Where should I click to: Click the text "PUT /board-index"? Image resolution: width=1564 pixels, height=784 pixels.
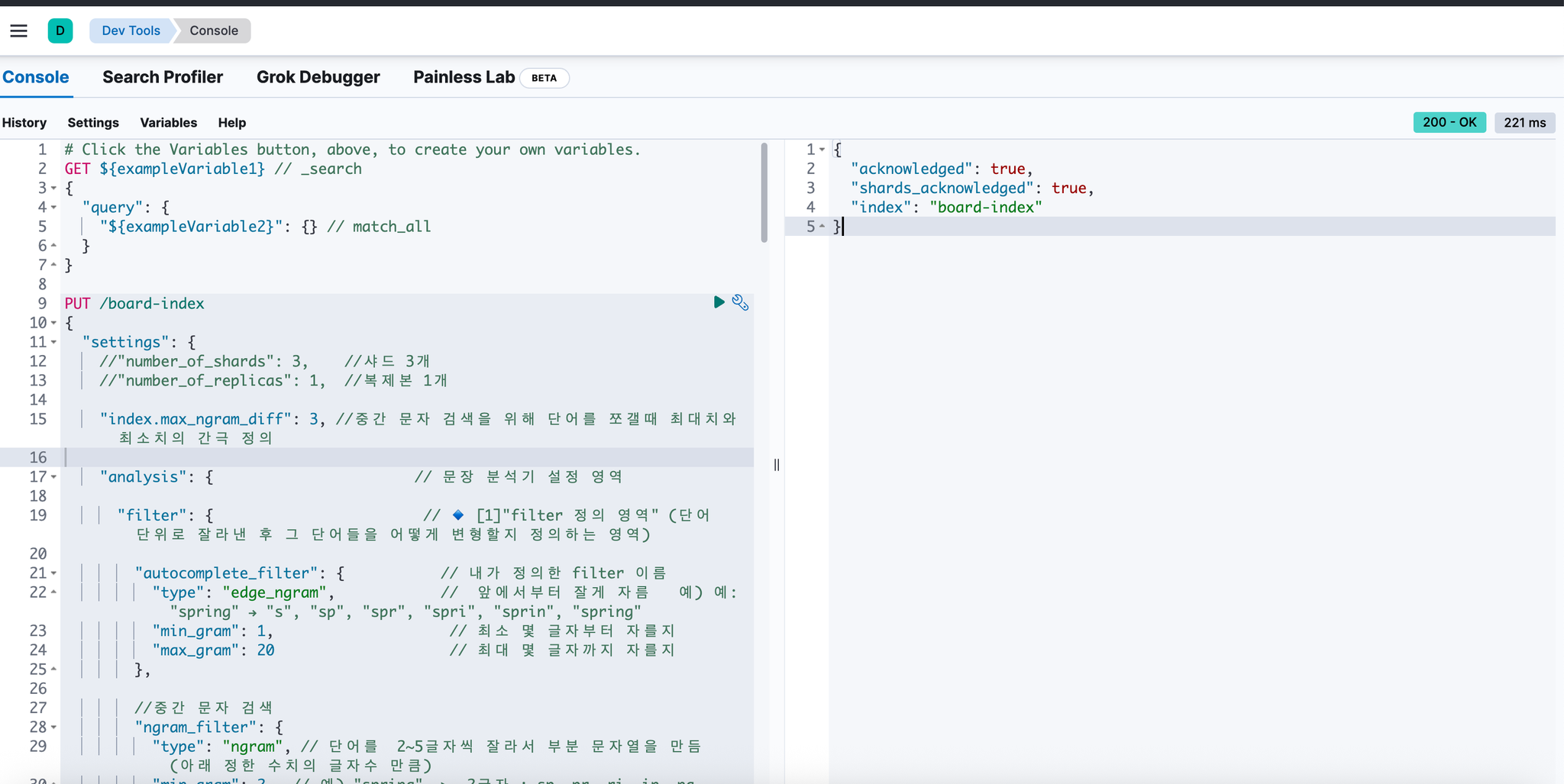coord(134,303)
